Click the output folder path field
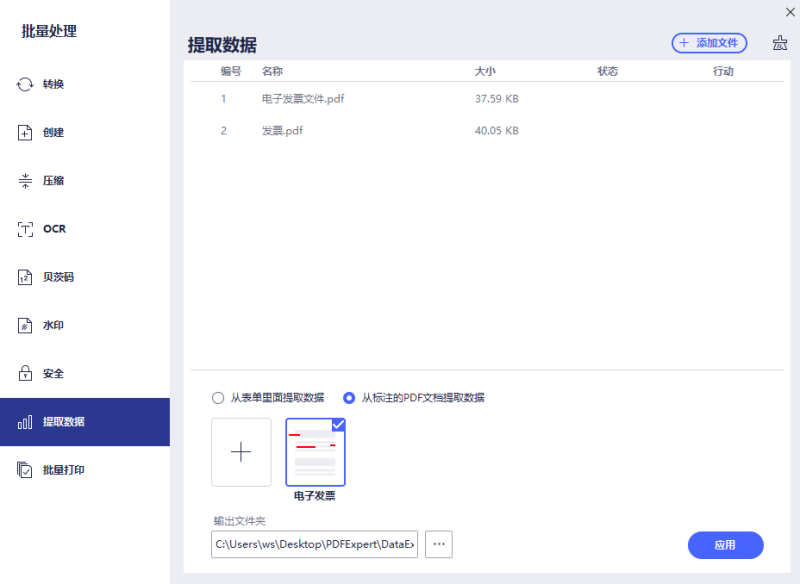Screen dimensions: 800x584 click(313, 544)
